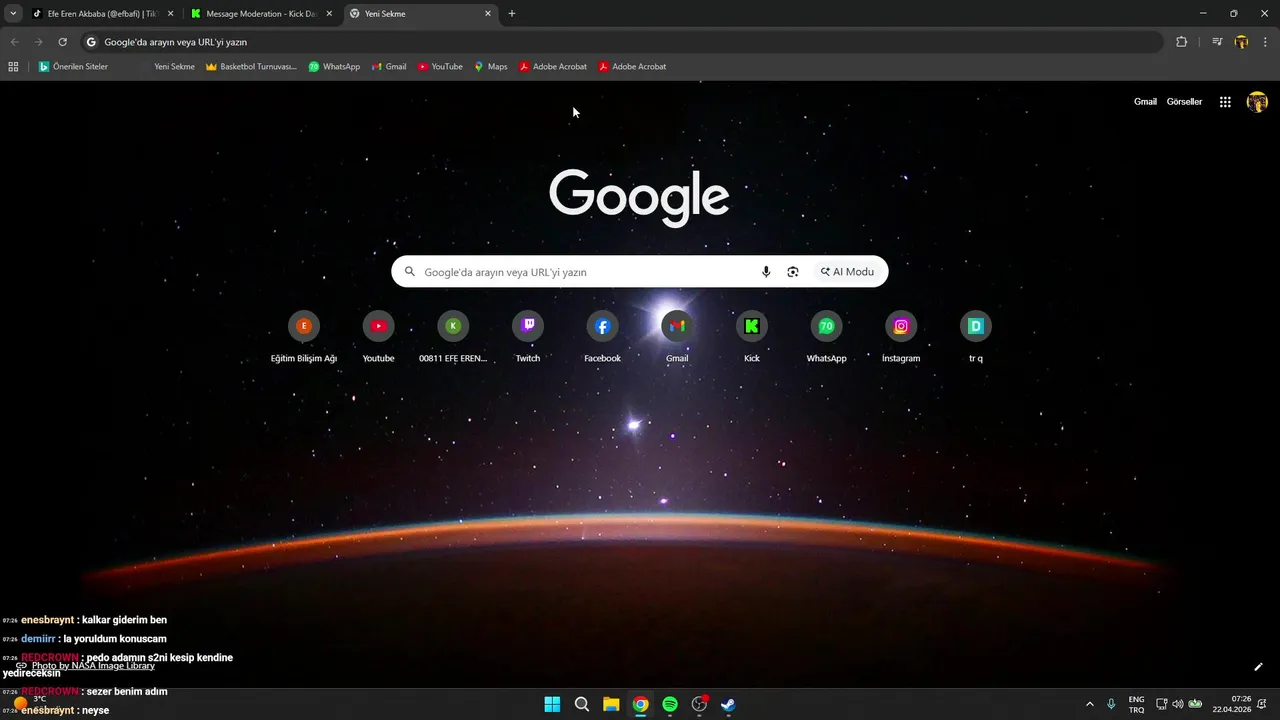This screenshot has width=1280, height=720.
Task: Click the Google icon in address bar
Action: coord(91,42)
